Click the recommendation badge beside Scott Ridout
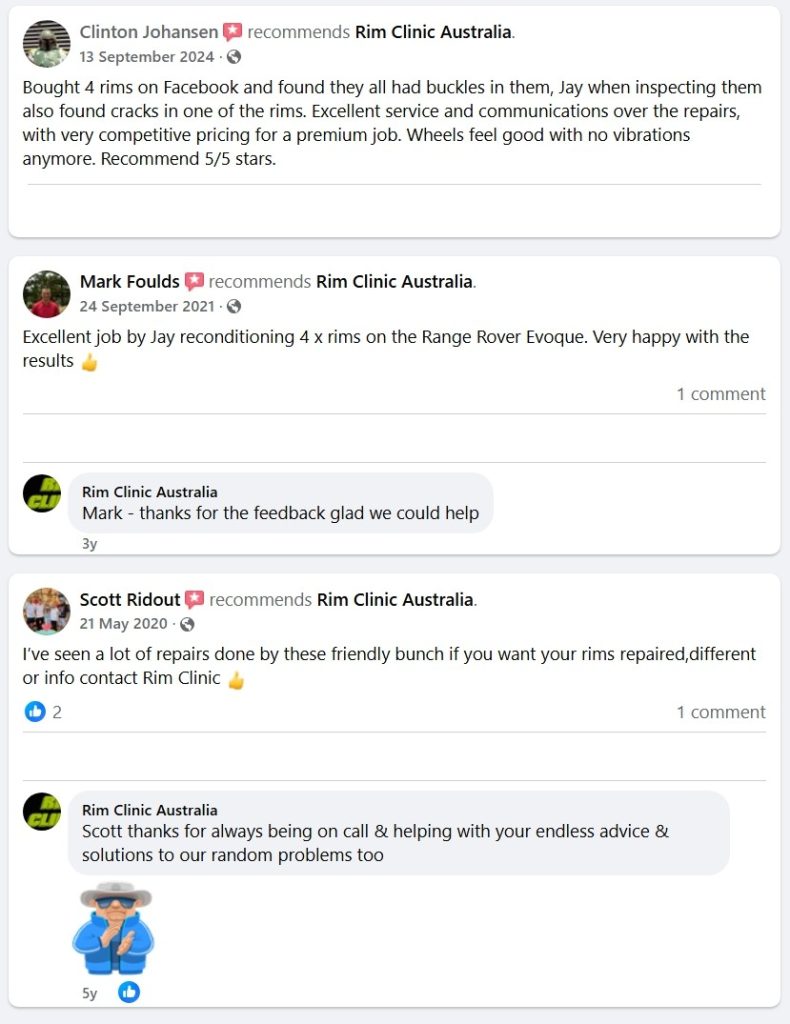The image size is (790, 1024). [x=195, y=599]
